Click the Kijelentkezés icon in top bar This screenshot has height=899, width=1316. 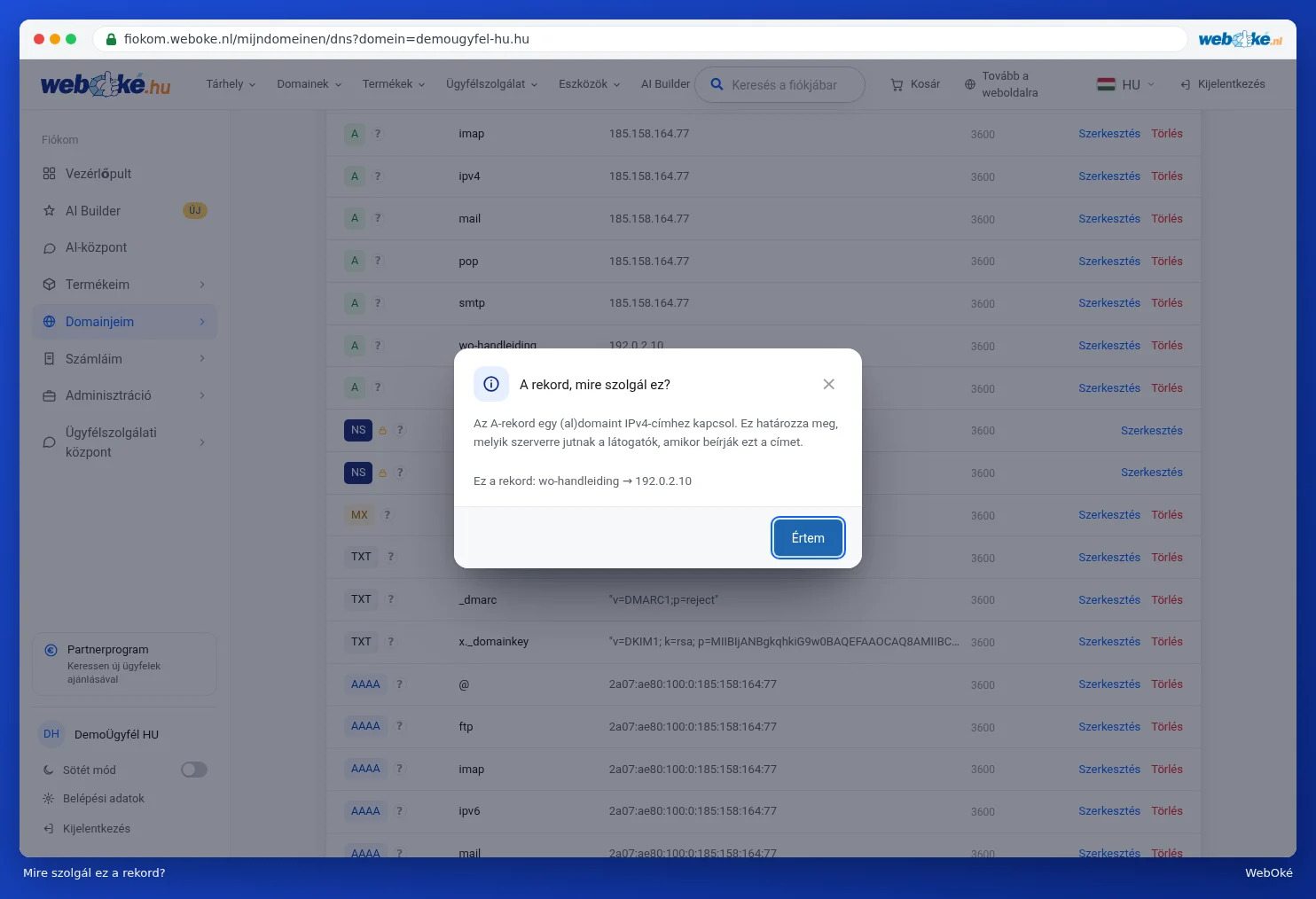(x=1185, y=84)
